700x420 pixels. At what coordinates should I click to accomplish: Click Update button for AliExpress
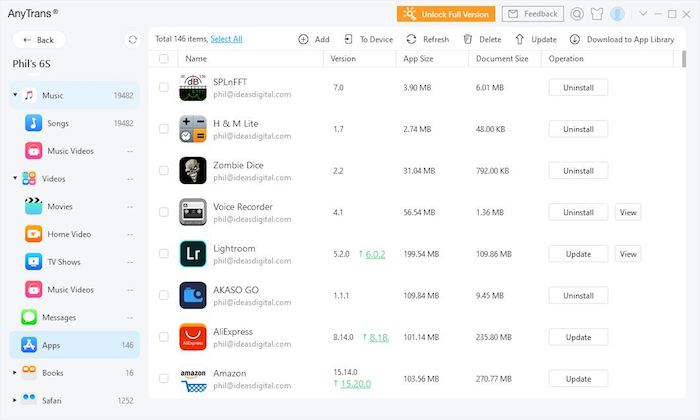pyautogui.click(x=578, y=337)
